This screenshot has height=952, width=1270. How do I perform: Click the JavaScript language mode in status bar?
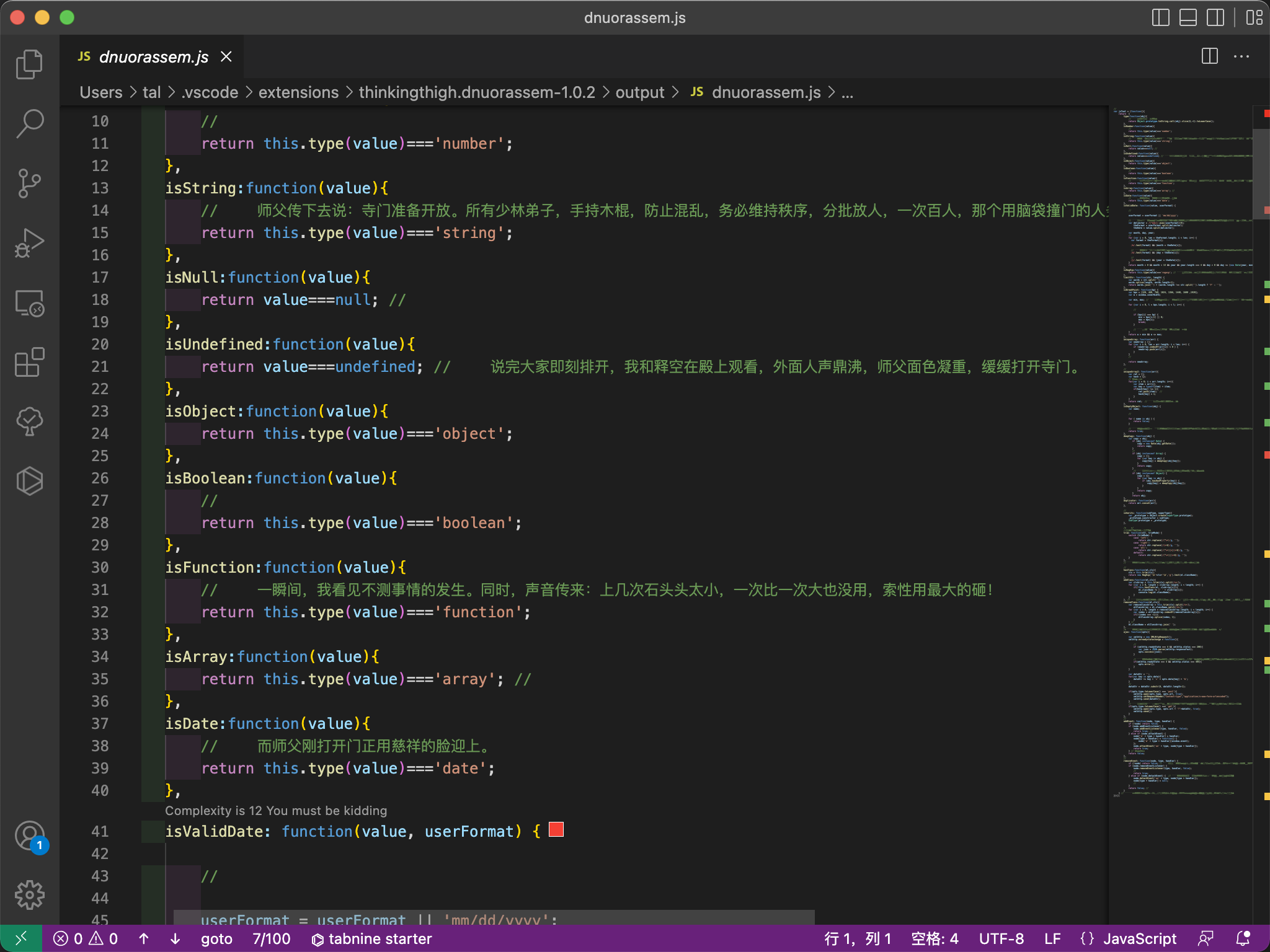pos(1139,938)
